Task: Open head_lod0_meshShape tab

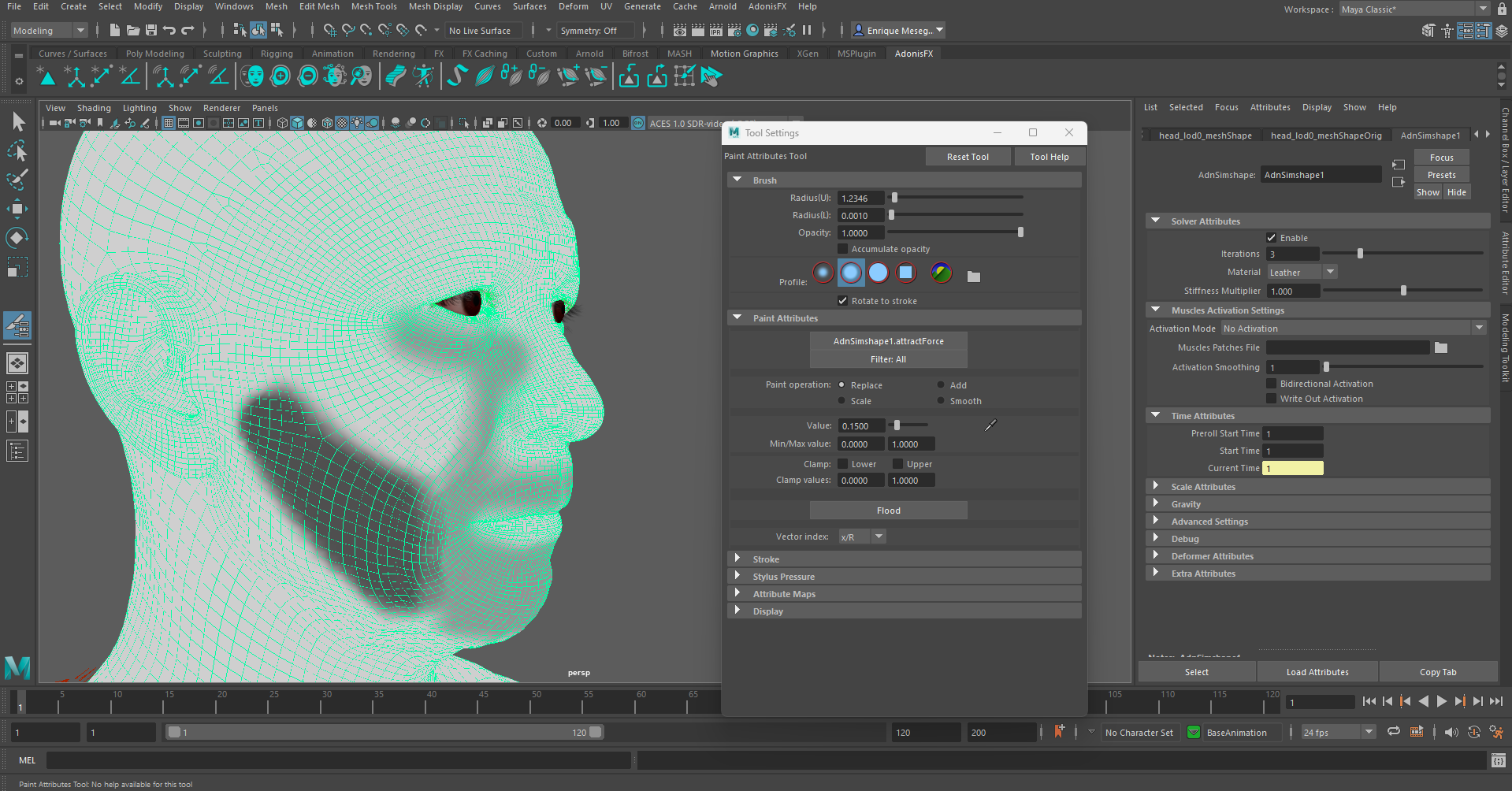Action: pyautogui.click(x=1205, y=136)
